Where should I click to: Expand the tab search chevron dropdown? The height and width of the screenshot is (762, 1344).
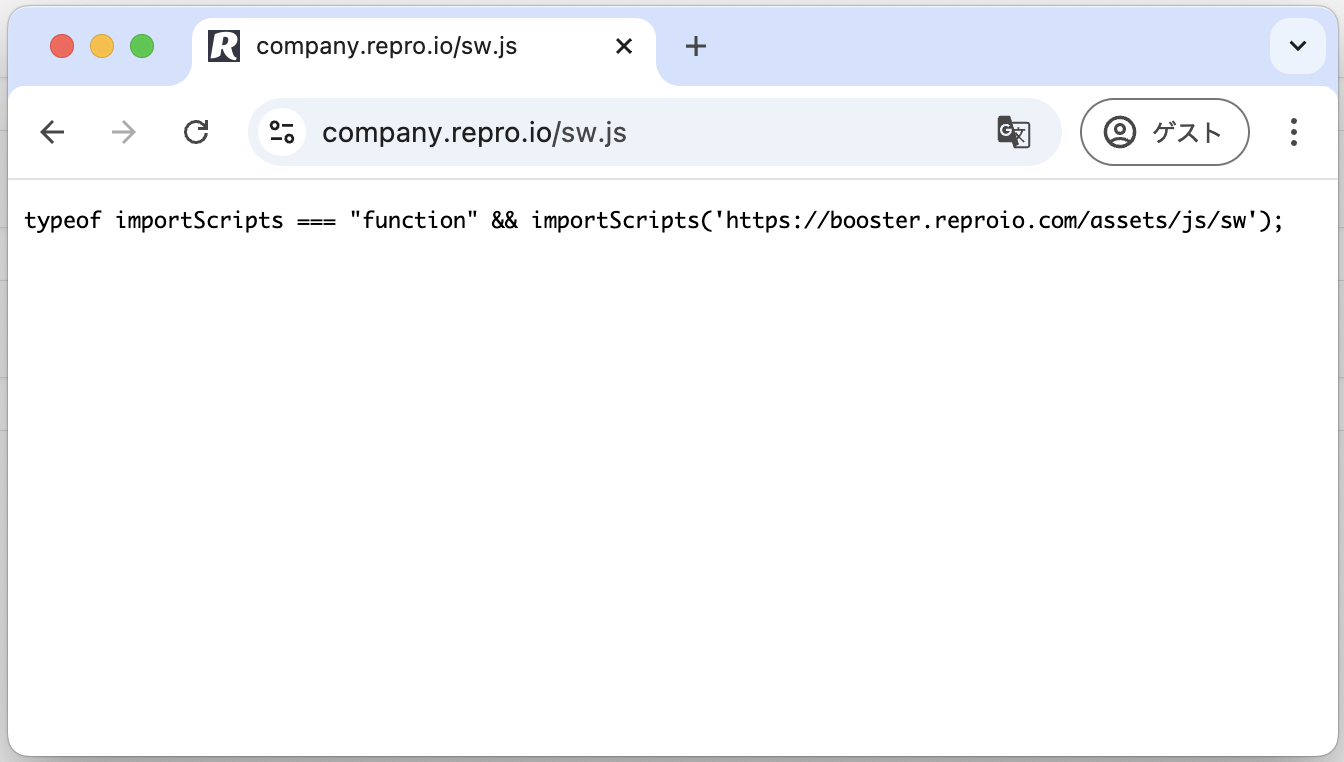(1297, 46)
